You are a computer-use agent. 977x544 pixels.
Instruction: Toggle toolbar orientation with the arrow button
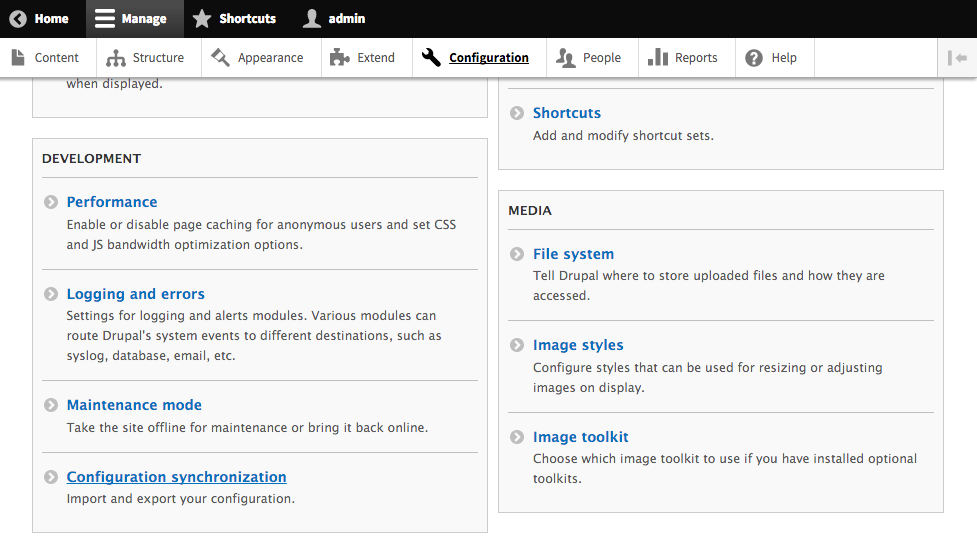[x=957, y=58]
